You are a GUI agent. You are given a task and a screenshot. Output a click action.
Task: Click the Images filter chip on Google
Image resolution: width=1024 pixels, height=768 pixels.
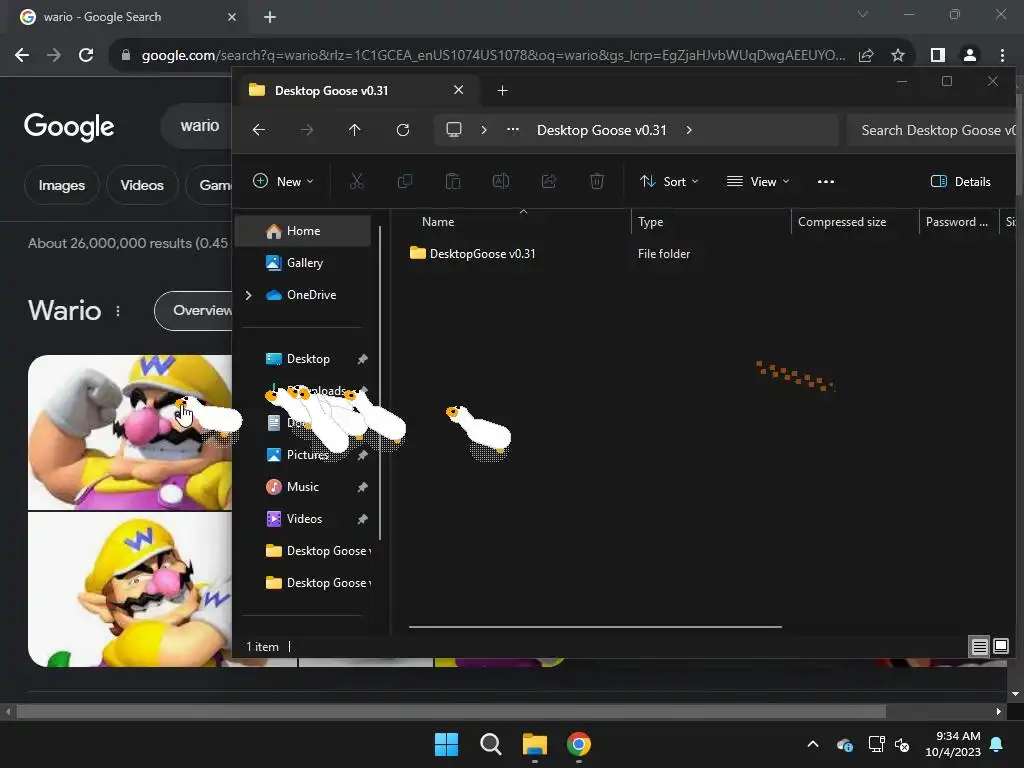tap(61, 185)
